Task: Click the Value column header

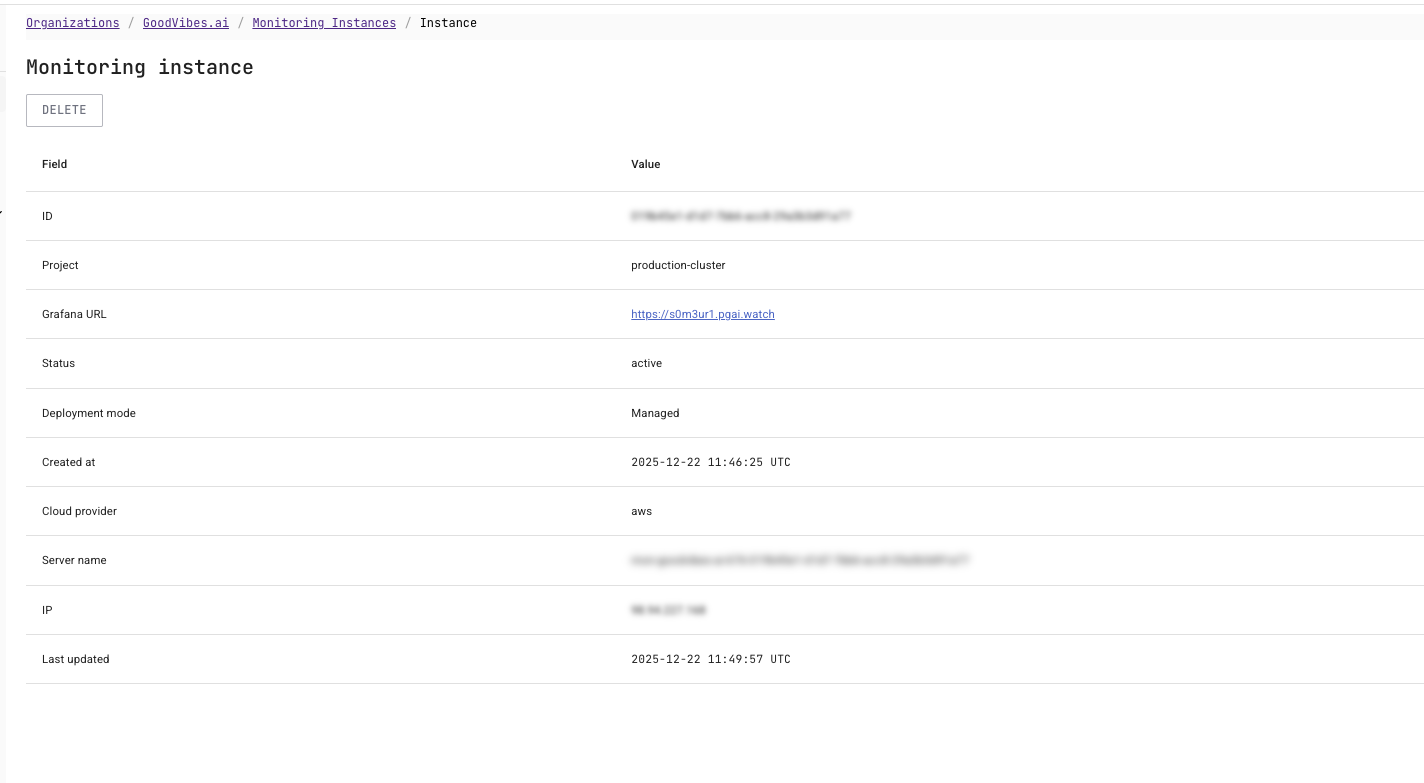Action: 645,164
